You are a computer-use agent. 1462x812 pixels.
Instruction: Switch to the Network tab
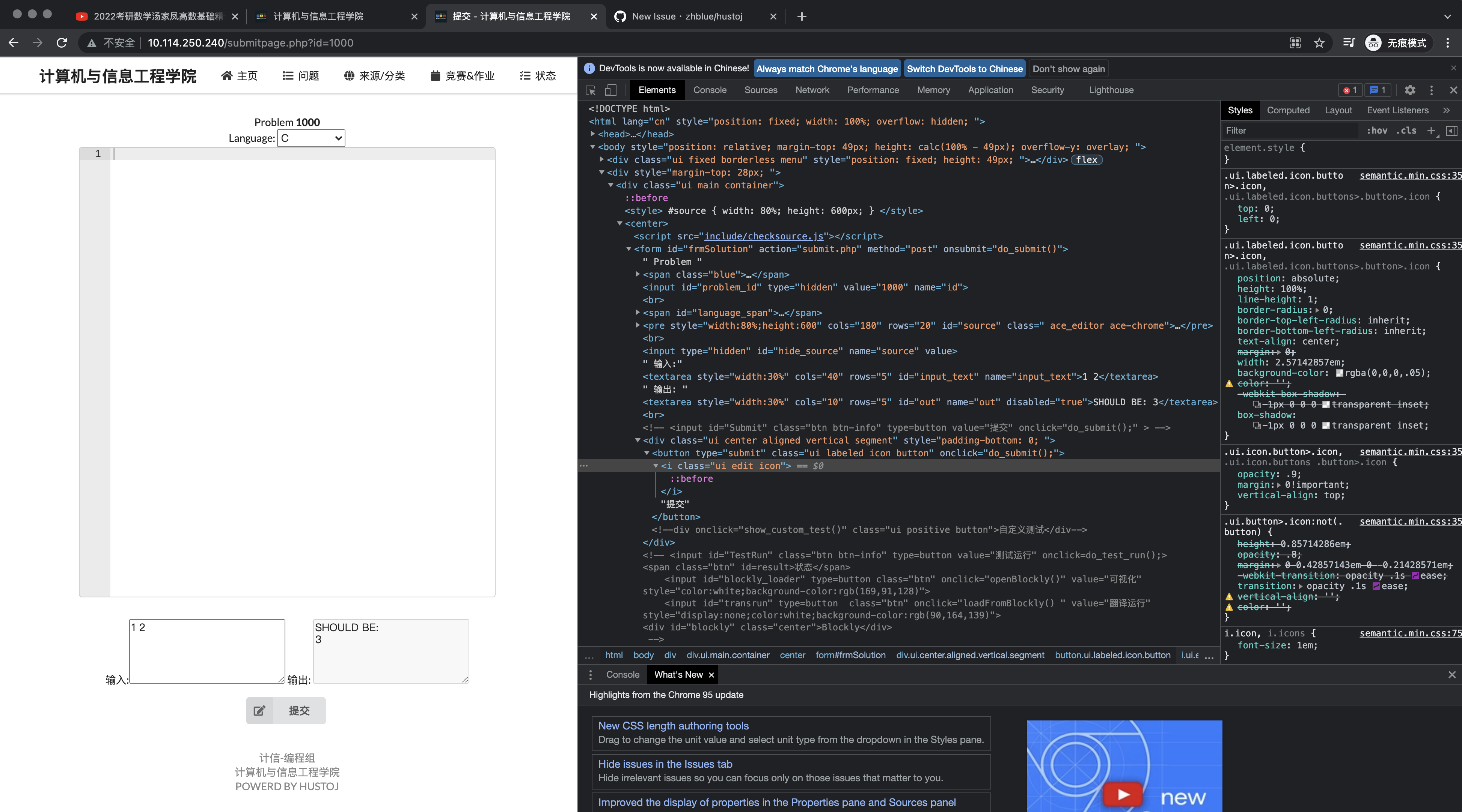(812, 90)
